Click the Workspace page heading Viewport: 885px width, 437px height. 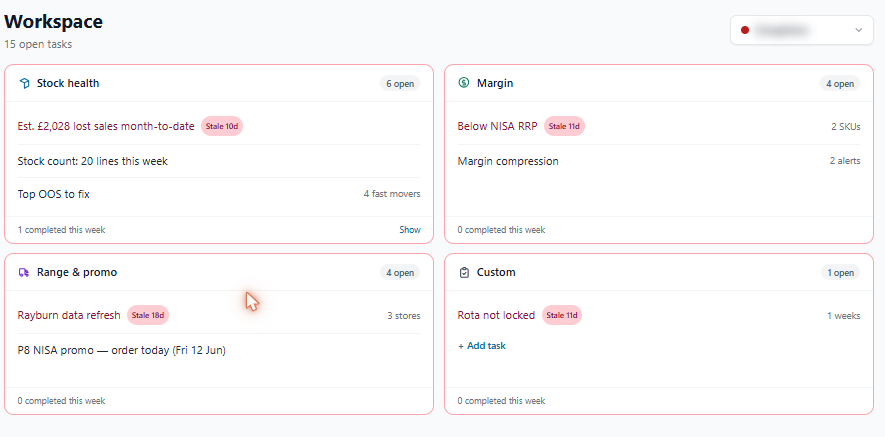click(54, 21)
